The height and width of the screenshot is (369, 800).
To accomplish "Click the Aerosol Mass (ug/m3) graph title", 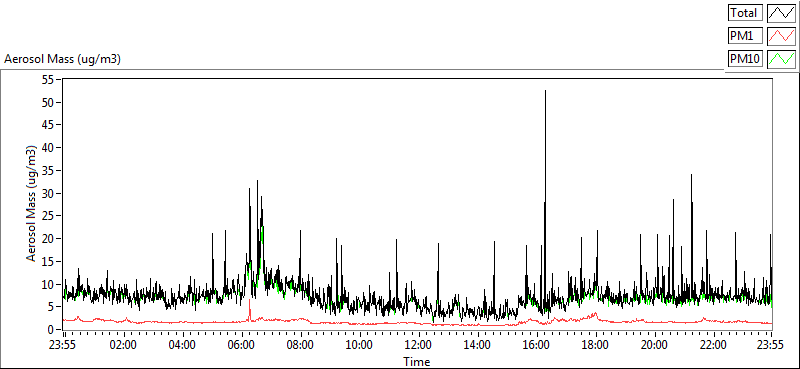I will (x=62, y=59).
